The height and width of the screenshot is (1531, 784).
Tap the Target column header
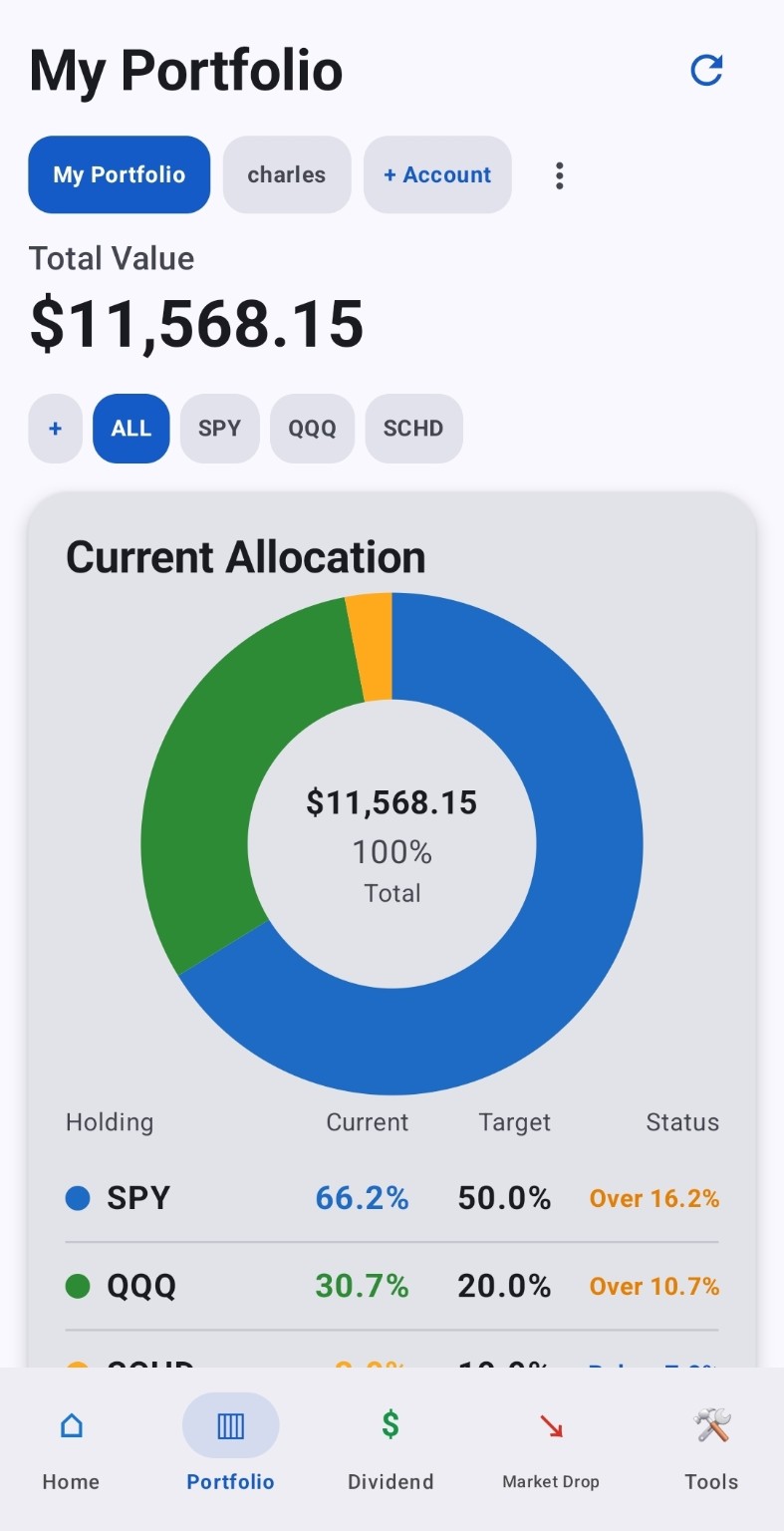(x=515, y=1122)
